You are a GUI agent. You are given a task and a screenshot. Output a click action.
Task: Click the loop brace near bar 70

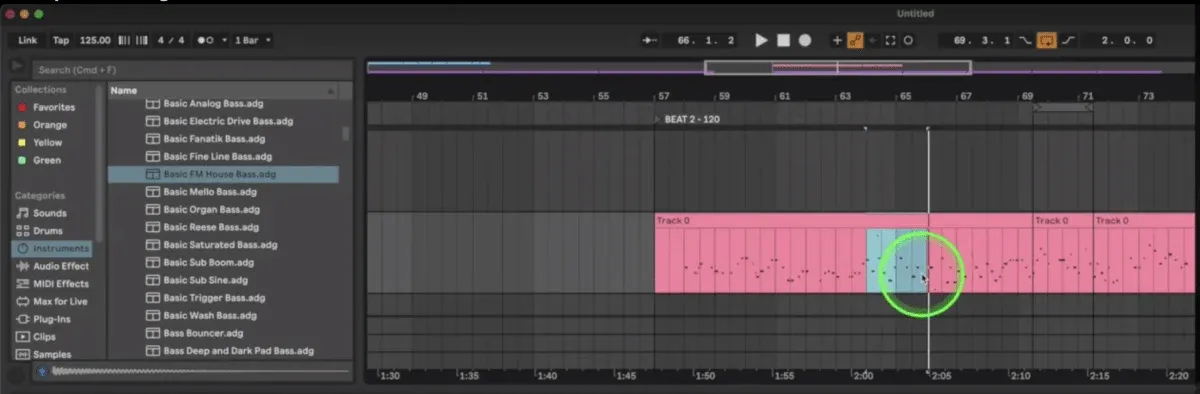click(x=1062, y=106)
